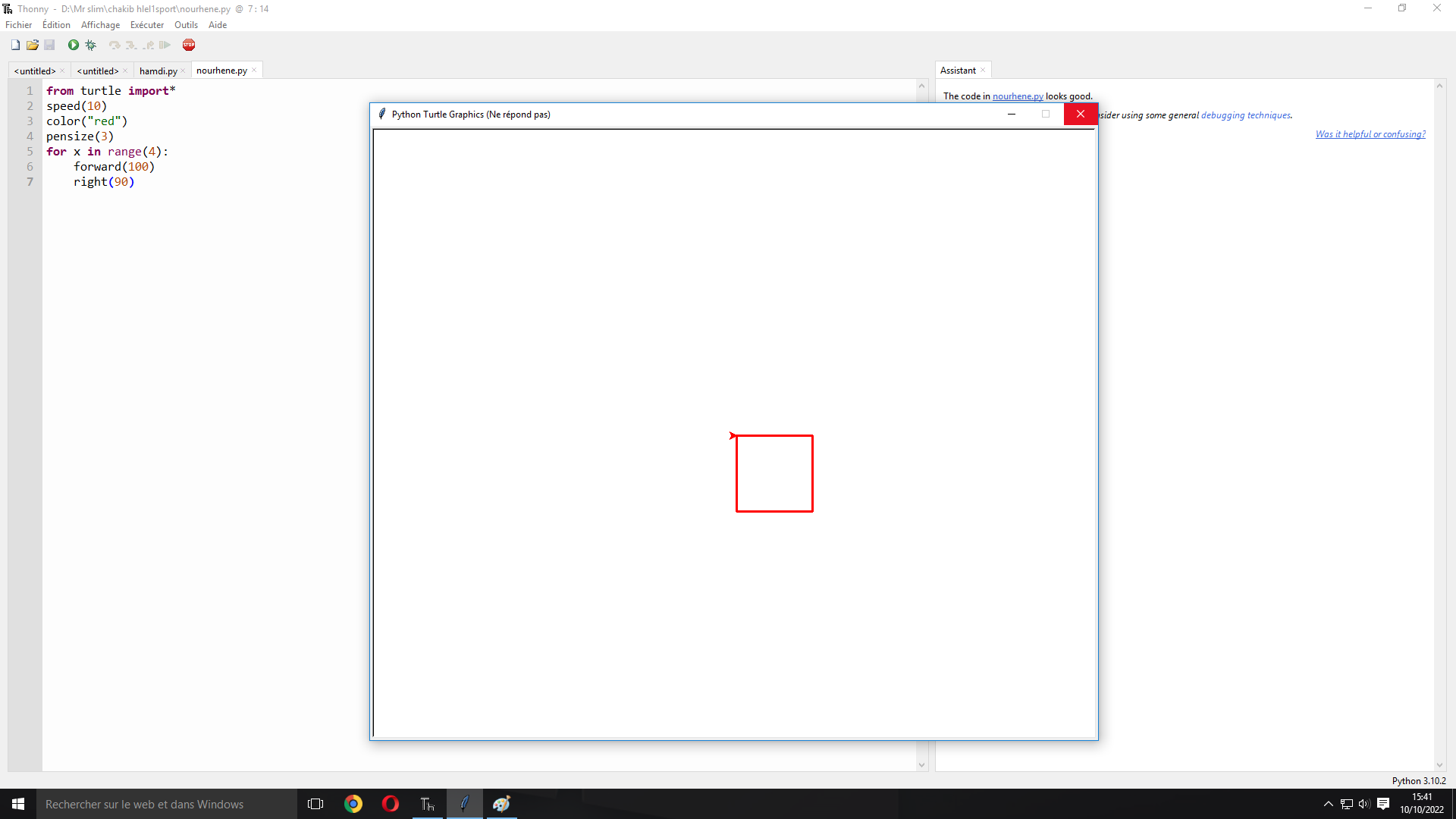Click the debugging techniques link
This screenshot has height=819, width=1456.
pyautogui.click(x=1245, y=115)
